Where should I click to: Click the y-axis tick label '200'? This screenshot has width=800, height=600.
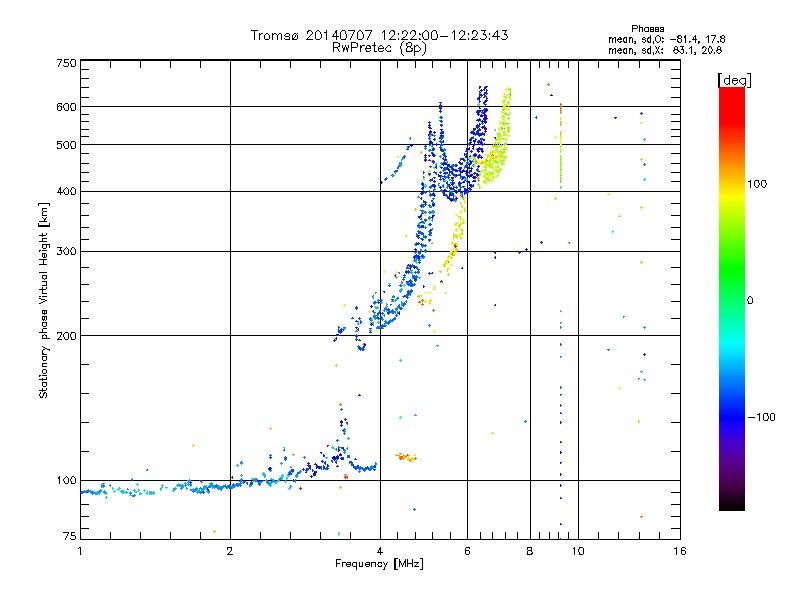pyautogui.click(x=66, y=336)
